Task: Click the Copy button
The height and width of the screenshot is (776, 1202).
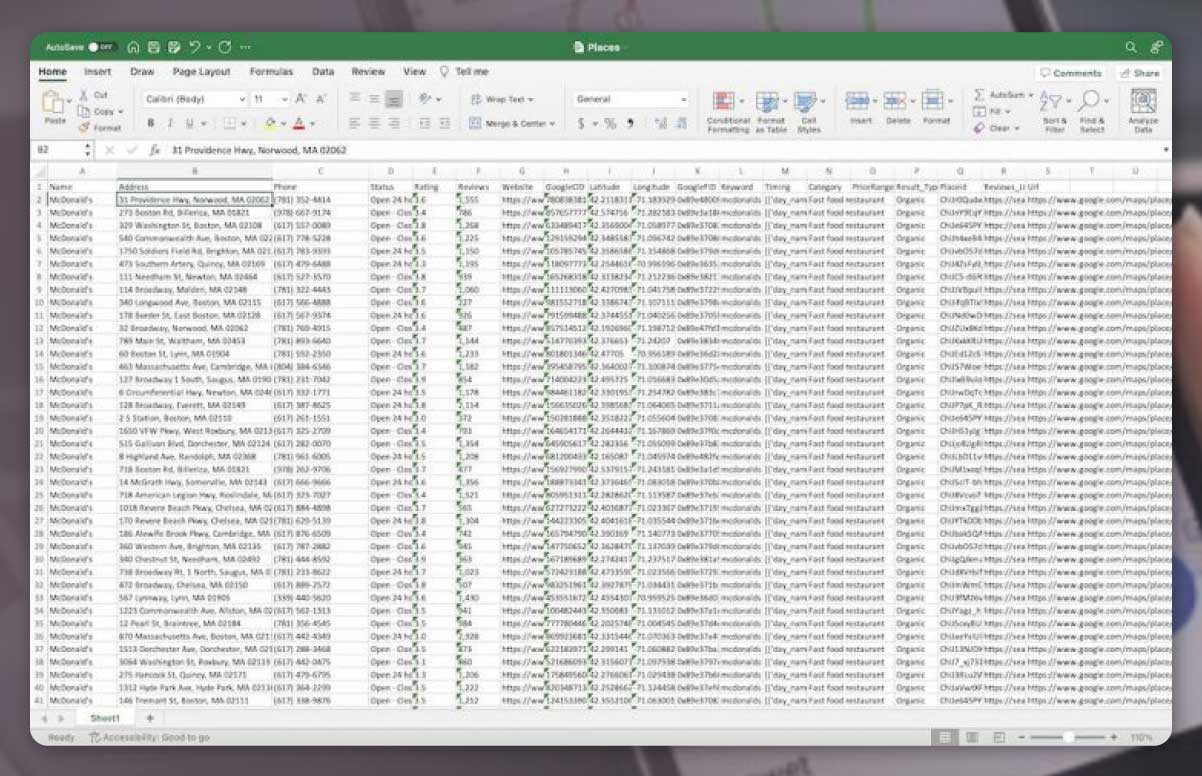Action: click(98, 111)
